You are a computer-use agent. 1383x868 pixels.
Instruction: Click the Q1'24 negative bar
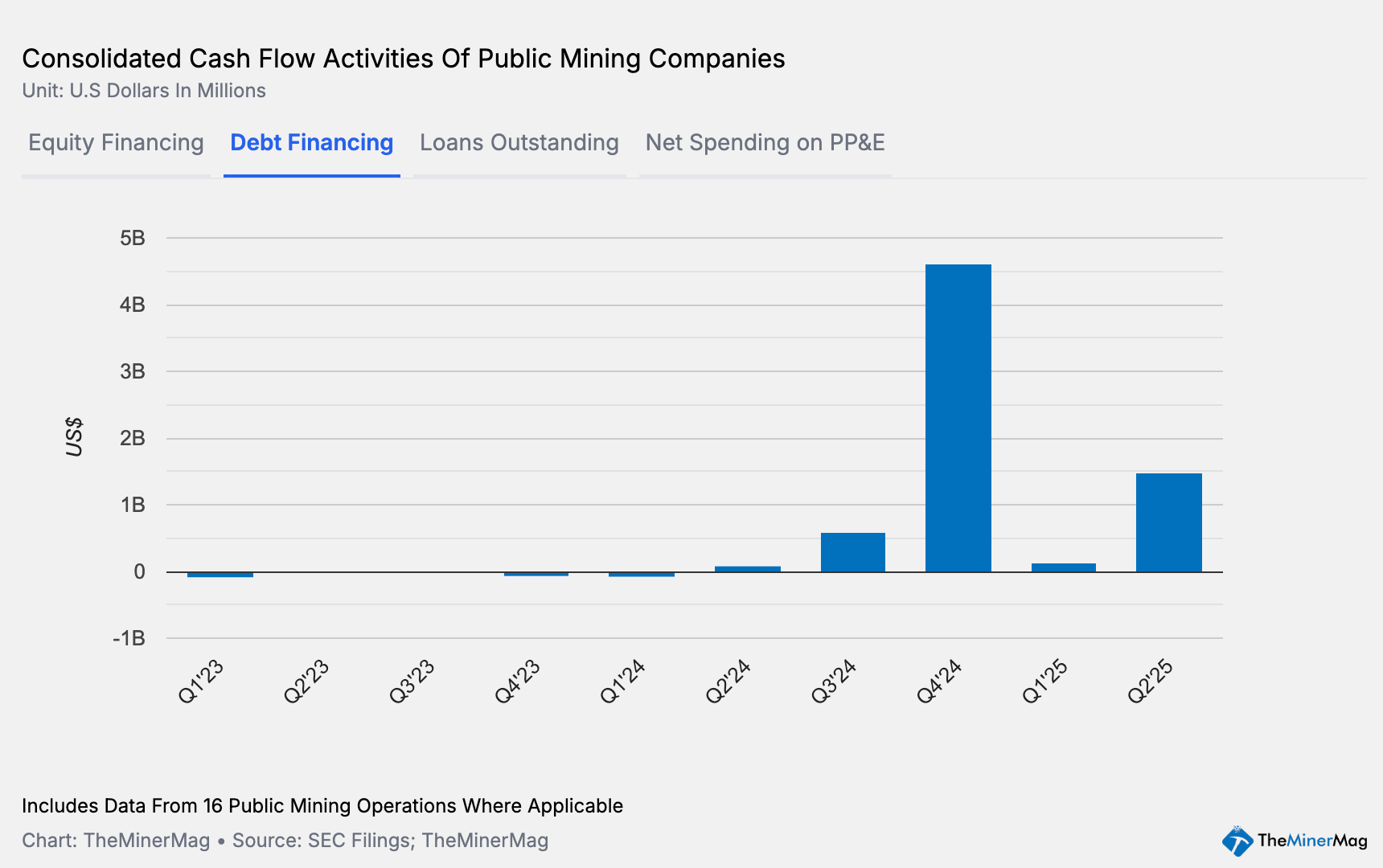pos(641,575)
